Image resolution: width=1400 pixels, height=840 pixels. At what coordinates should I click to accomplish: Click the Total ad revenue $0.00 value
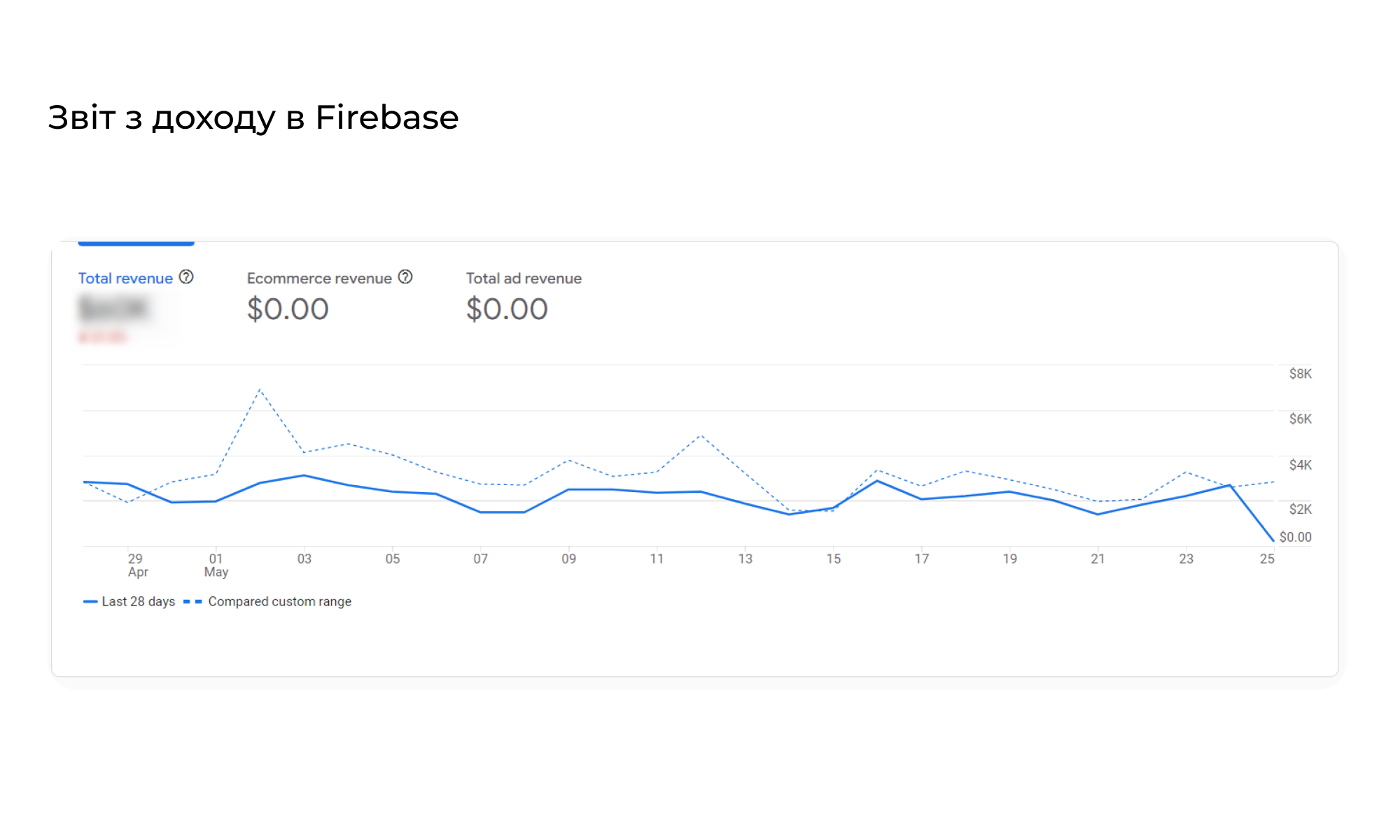(507, 309)
